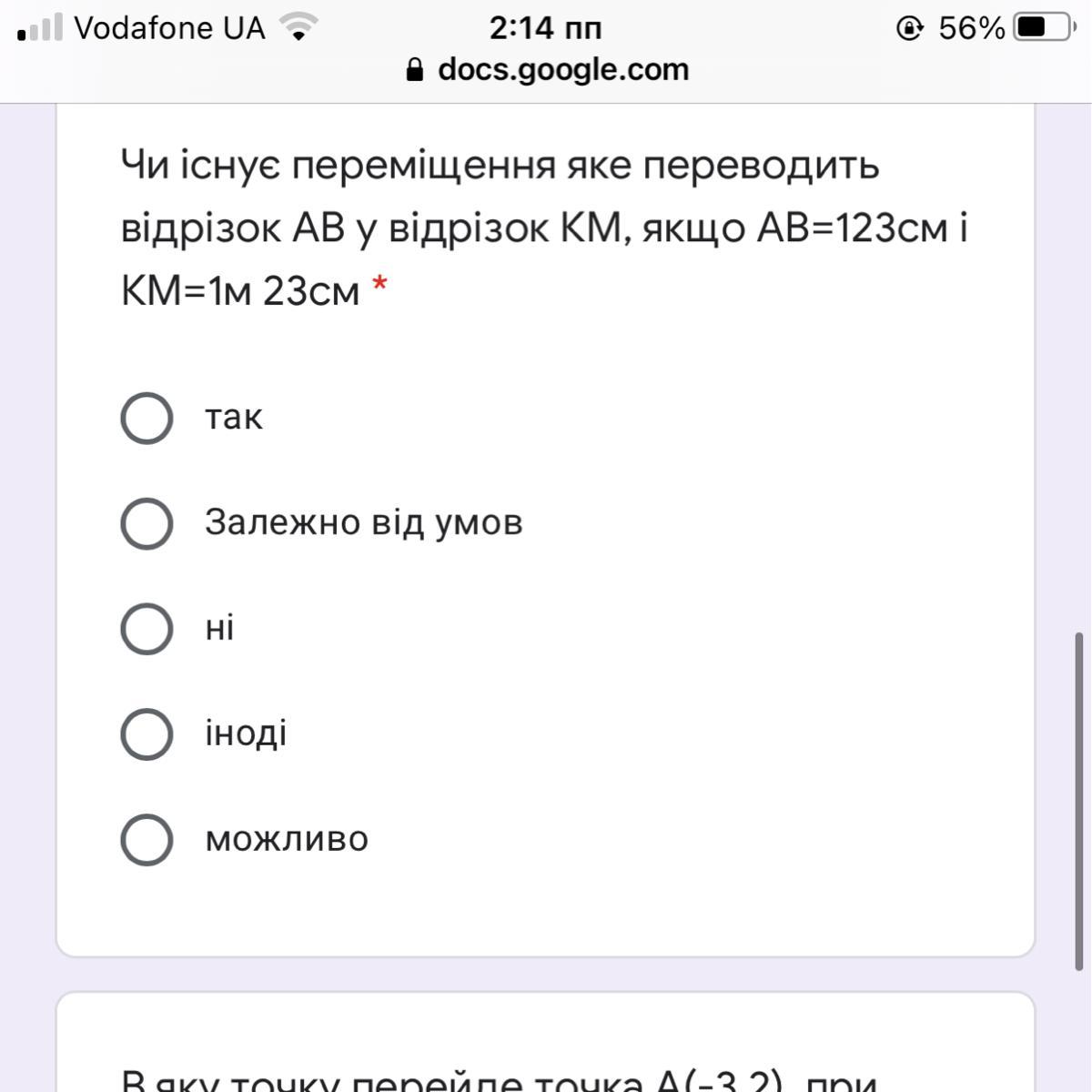Choose the "Залежно від умов" radio button

pyautogui.click(x=147, y=523)
